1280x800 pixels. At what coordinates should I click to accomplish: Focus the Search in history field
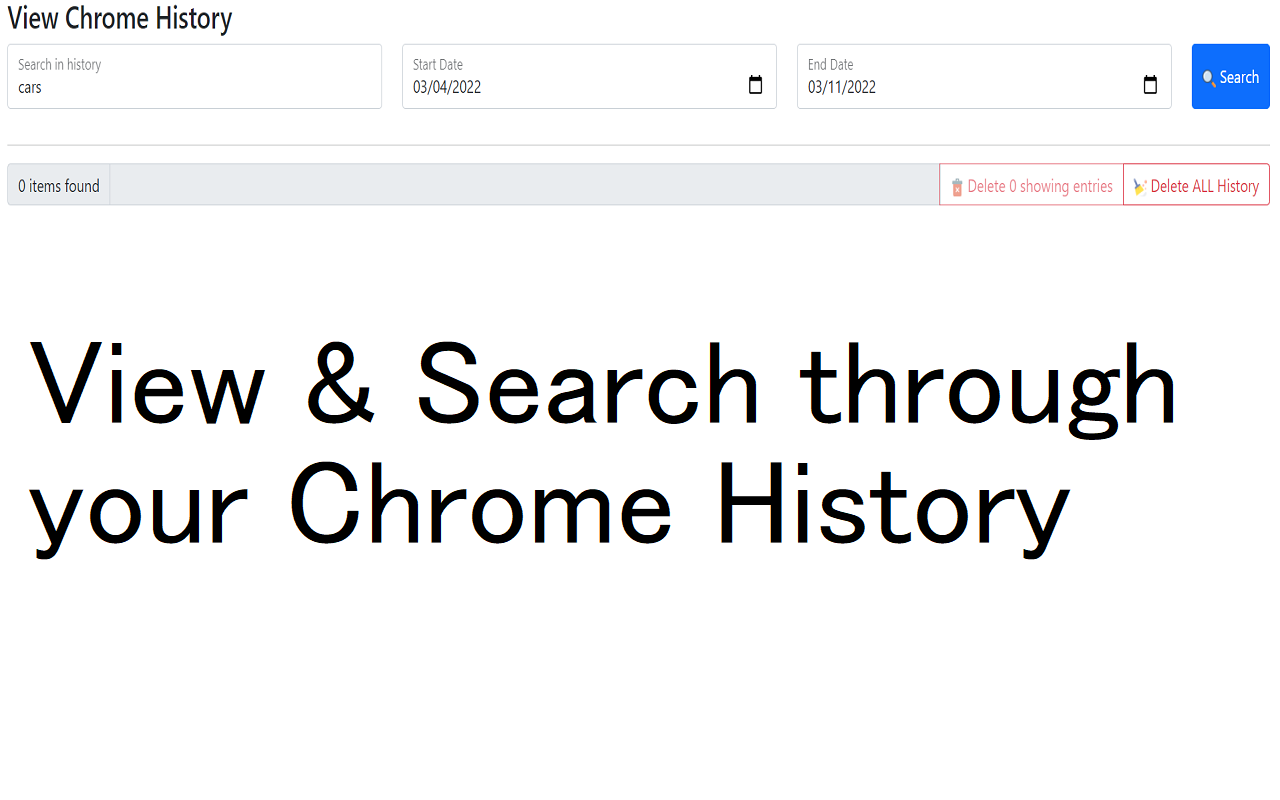(x=194, y=76)
